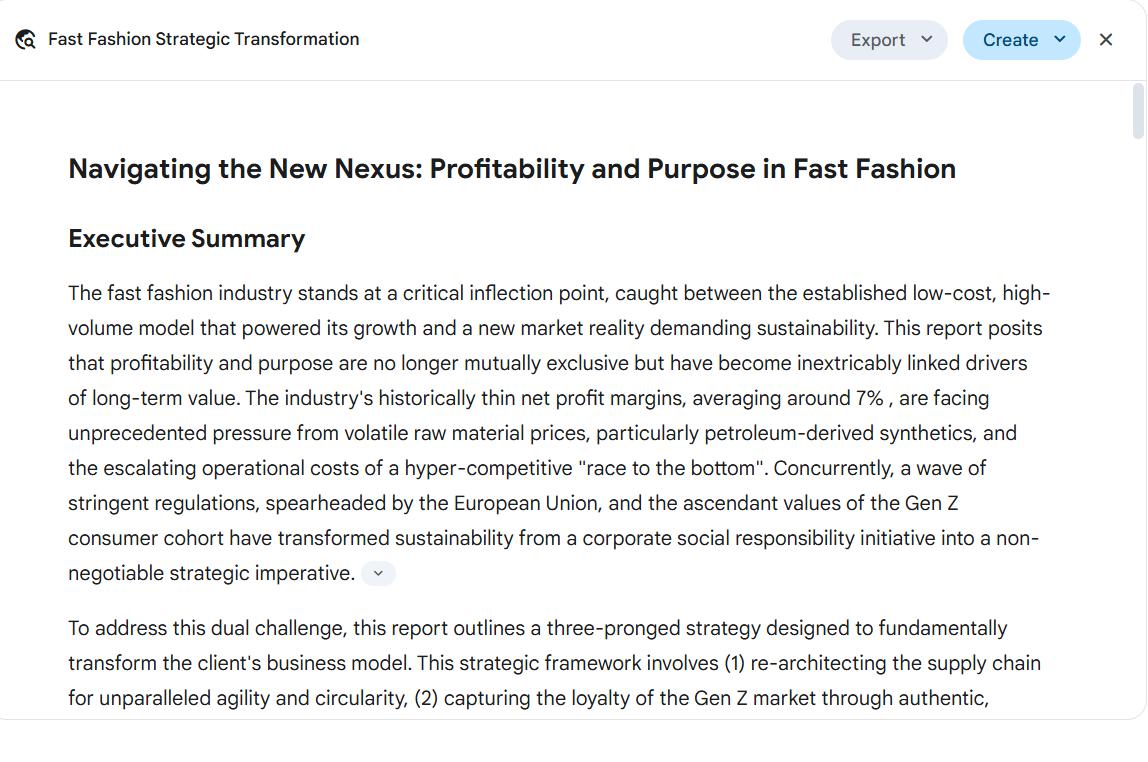Image resolution: width=1148 pixels, height=762 pixels.
Task: Click the chevron arrow inside Create
Action: tap(1059, 40)
